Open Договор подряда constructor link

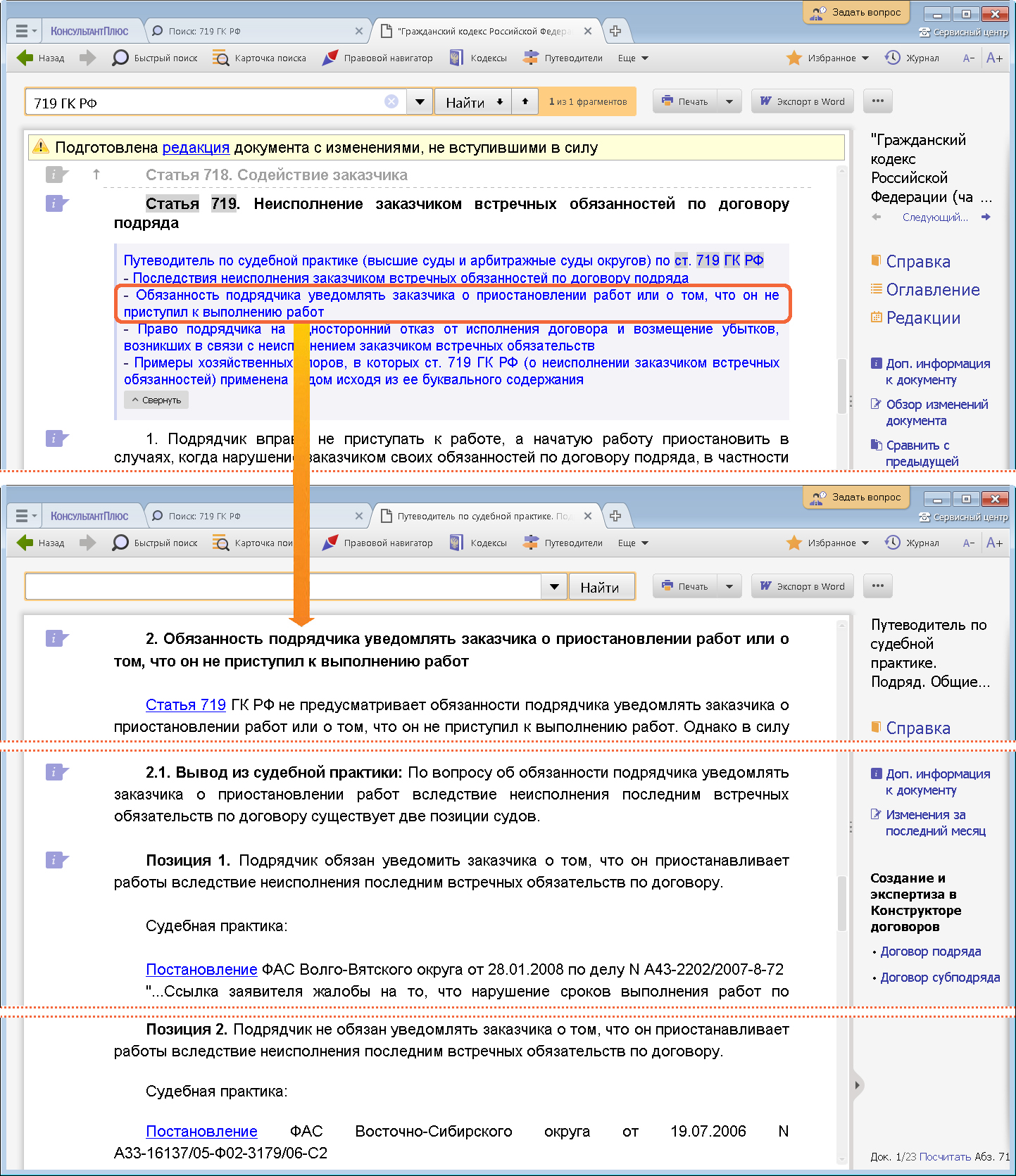pos(931,951)
